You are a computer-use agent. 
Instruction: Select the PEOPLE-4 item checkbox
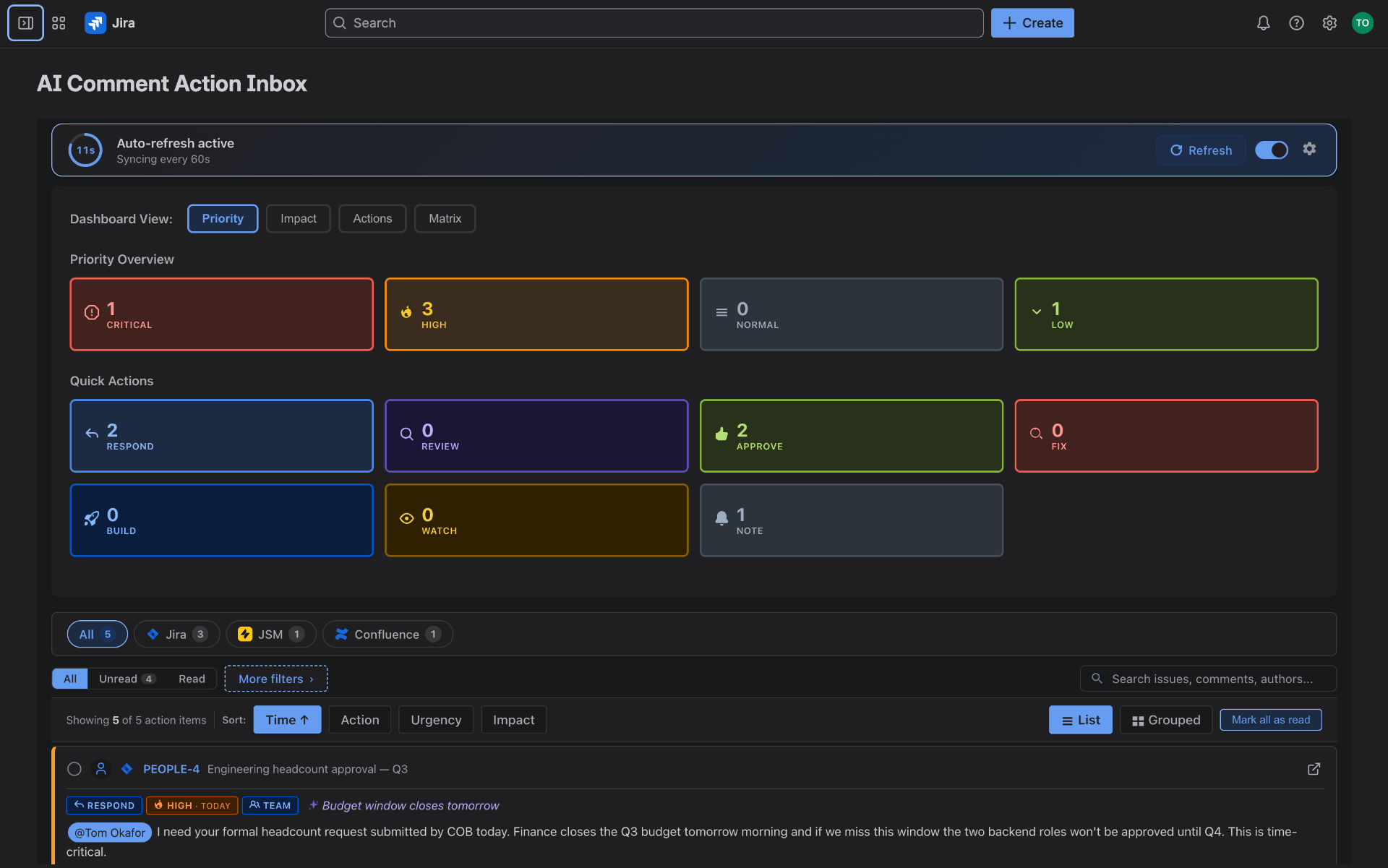[x=74, y=769]
